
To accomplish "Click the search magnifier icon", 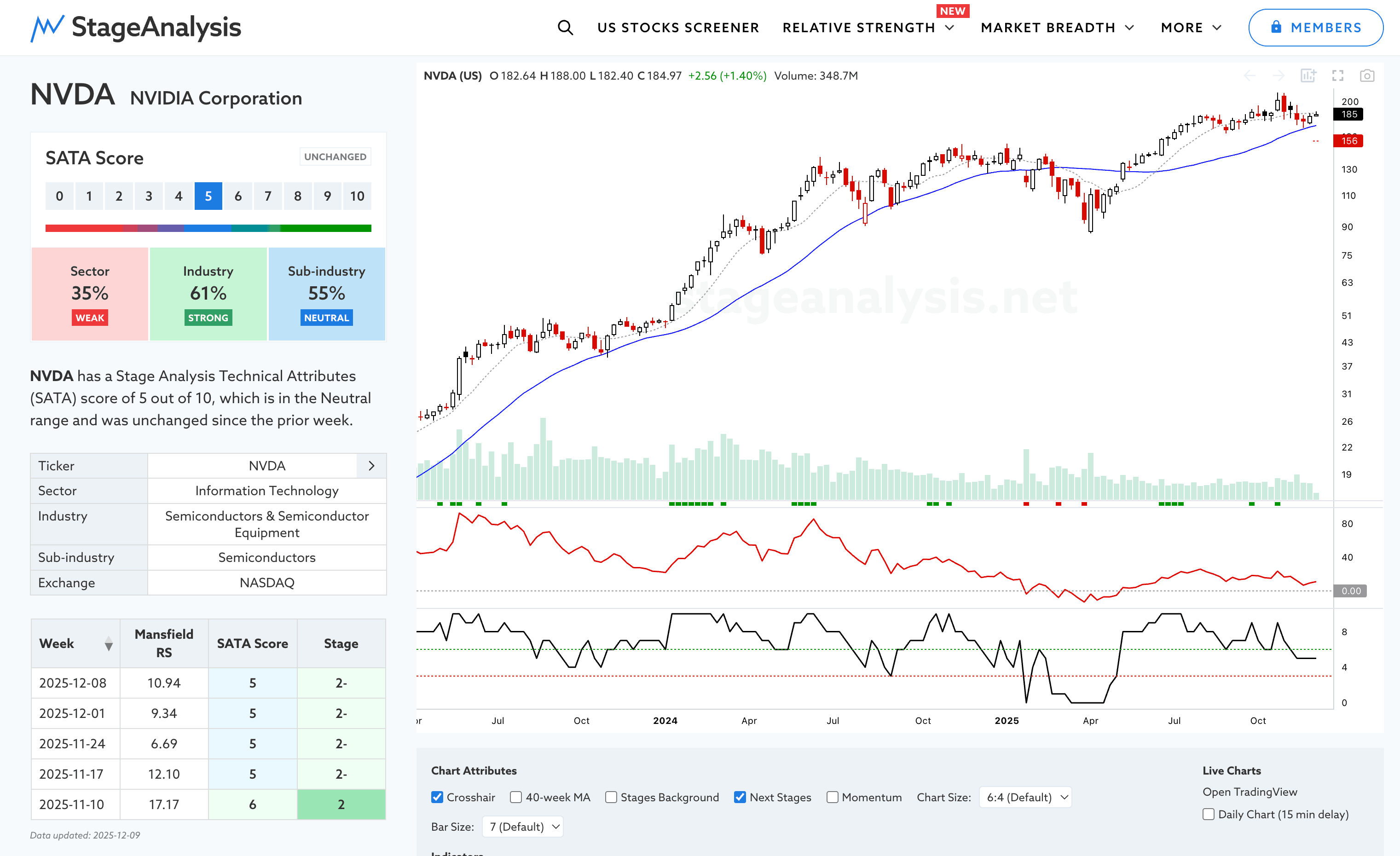I will click(x=565, y=27).
